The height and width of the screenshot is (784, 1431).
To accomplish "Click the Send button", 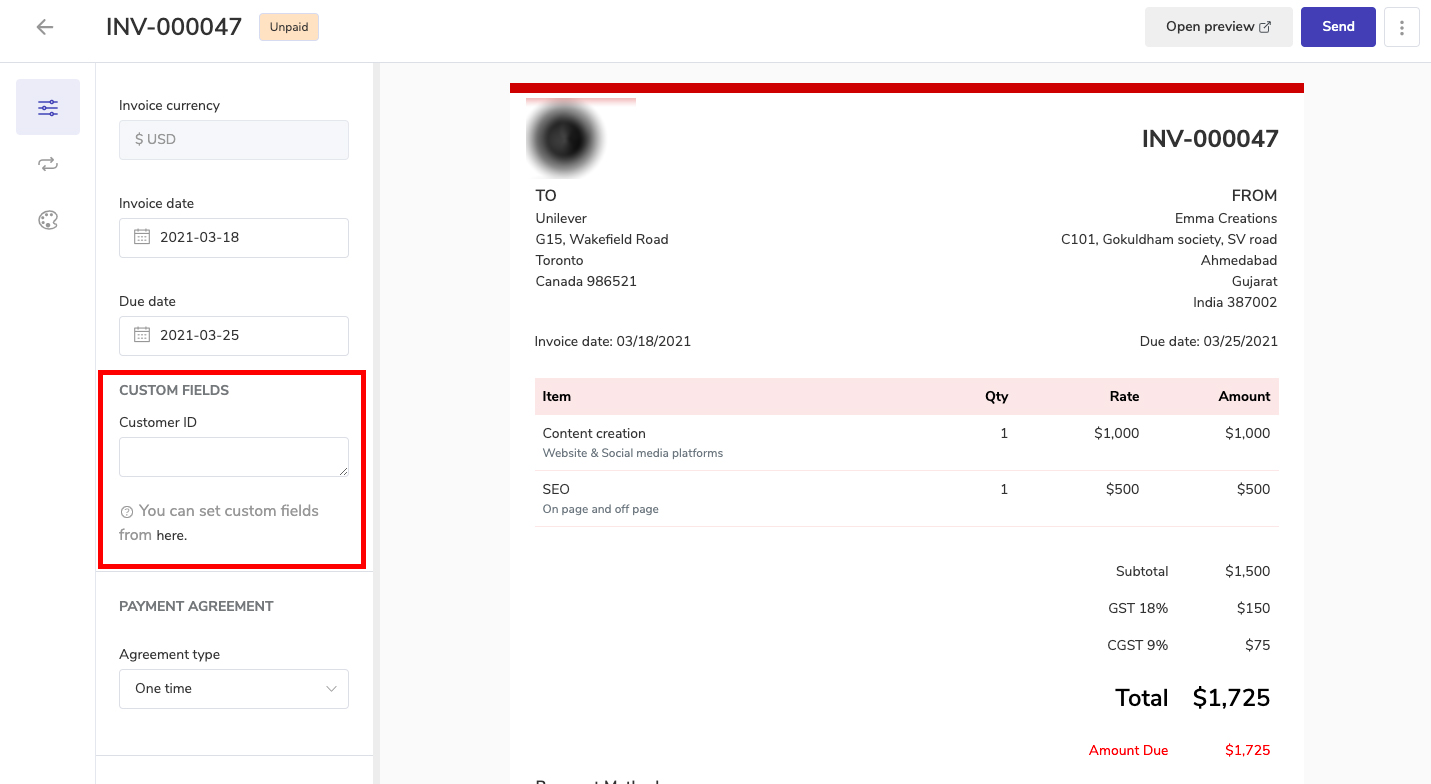I will pos(1338,27).
